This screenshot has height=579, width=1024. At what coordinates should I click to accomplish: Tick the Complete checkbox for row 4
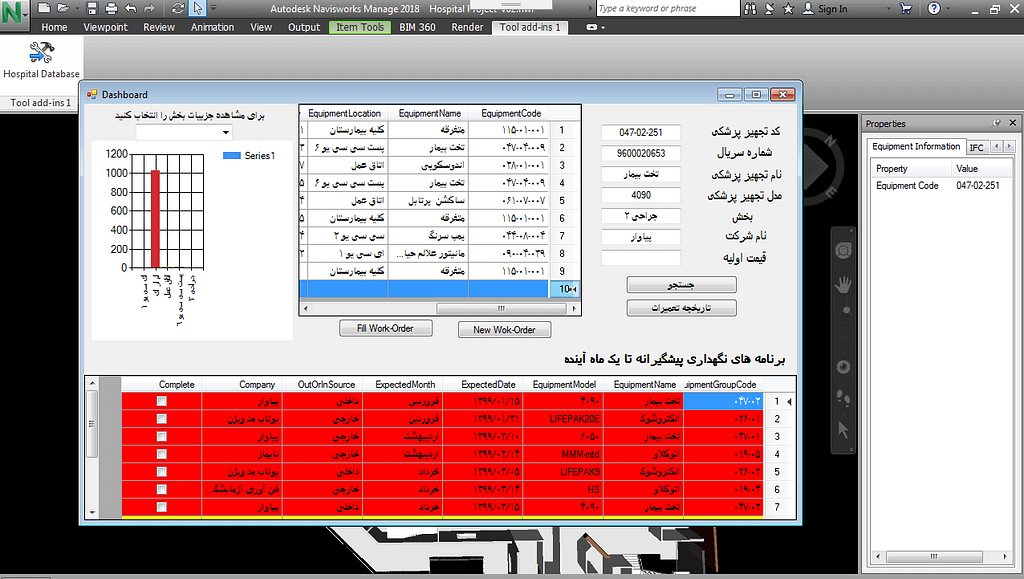pyautogui.click(x=161, y=454)
